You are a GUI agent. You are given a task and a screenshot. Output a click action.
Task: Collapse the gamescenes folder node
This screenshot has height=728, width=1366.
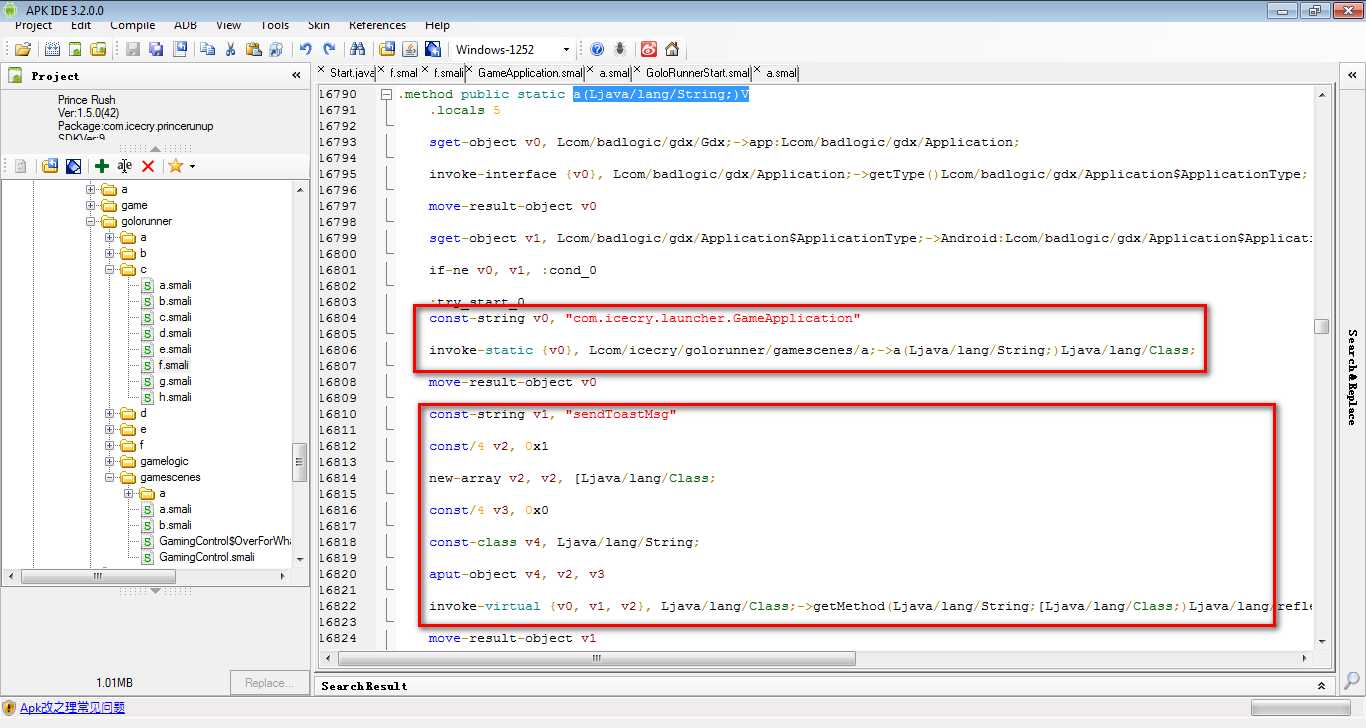click(x=110, y=477)
